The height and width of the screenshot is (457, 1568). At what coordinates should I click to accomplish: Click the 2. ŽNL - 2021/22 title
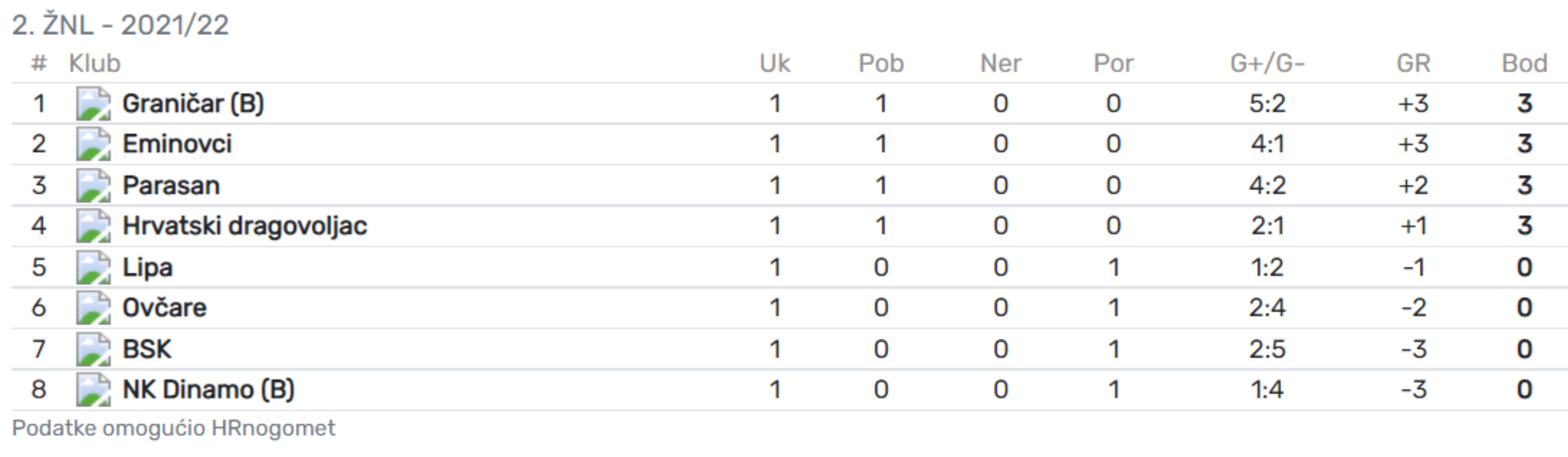click(120, 26)
